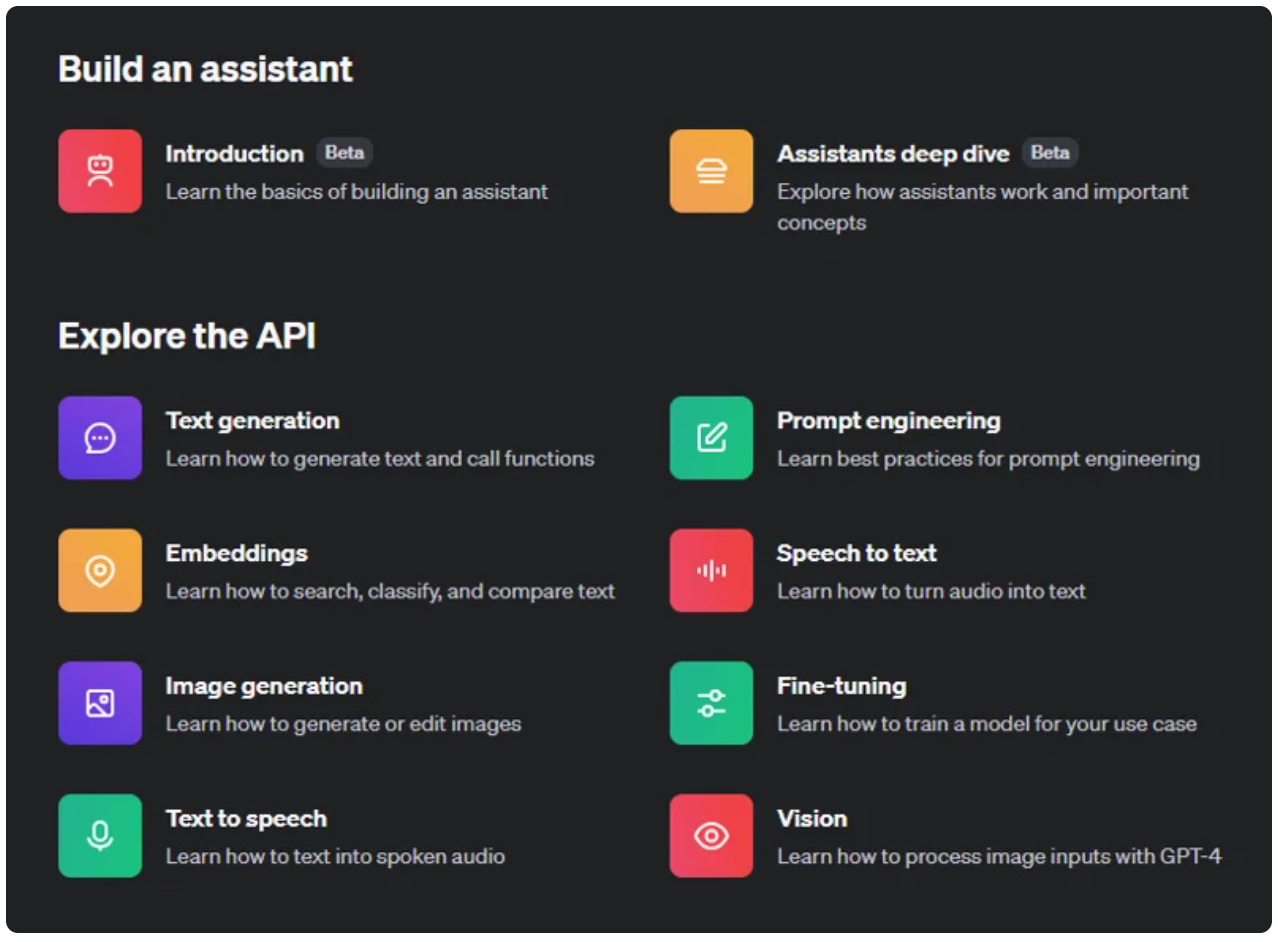Click the red Speech to text waveform icon
Image resolution: width=1278 pixels, height=942 pixels.
711,571
